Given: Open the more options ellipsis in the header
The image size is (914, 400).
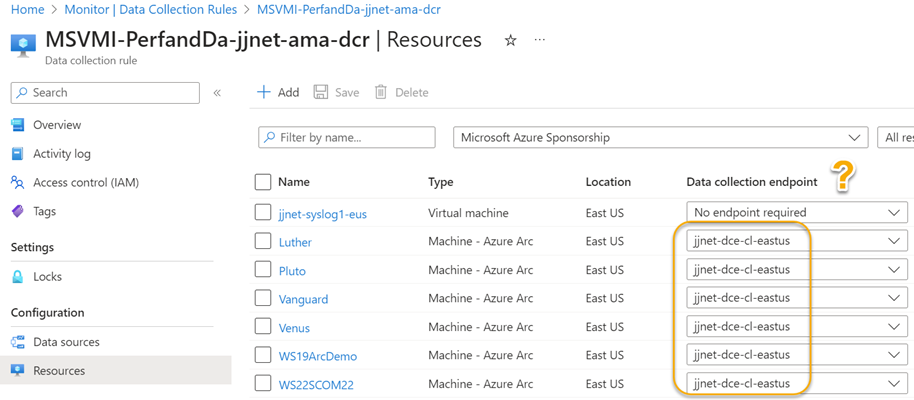Looking at the screenshot, I should pyautogui.click(x=540, y=41).
